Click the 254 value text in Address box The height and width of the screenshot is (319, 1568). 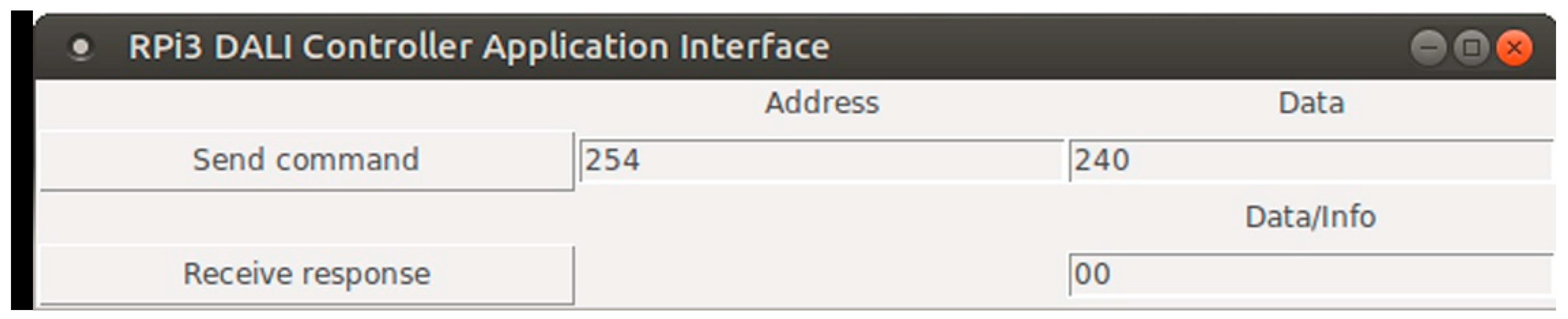612,160
